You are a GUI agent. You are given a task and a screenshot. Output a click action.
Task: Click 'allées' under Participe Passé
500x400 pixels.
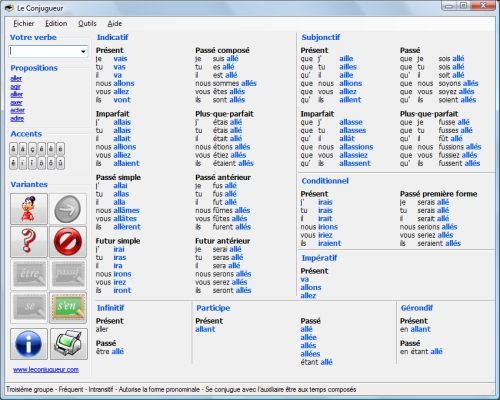pos(310,354)
